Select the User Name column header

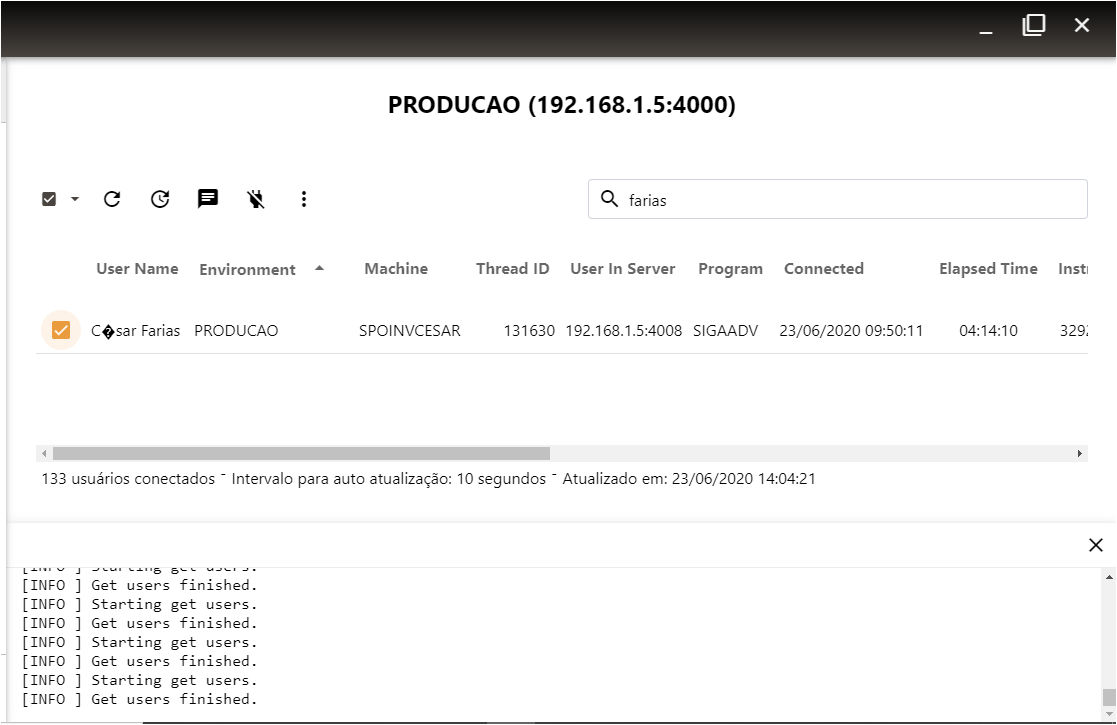point(137,268)
